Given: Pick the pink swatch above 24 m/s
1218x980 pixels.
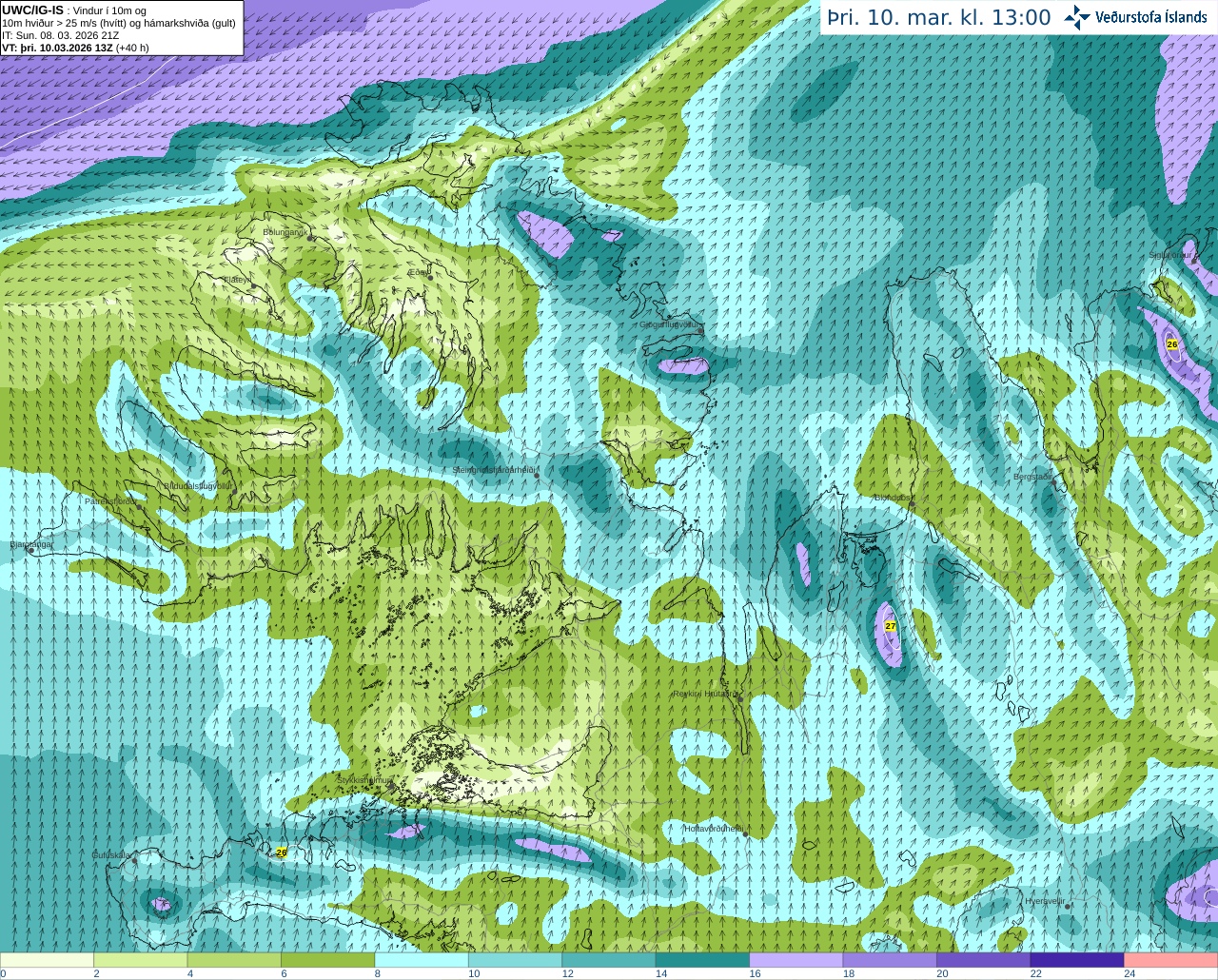Looking at the screenshot, I should coord(1171,960).
